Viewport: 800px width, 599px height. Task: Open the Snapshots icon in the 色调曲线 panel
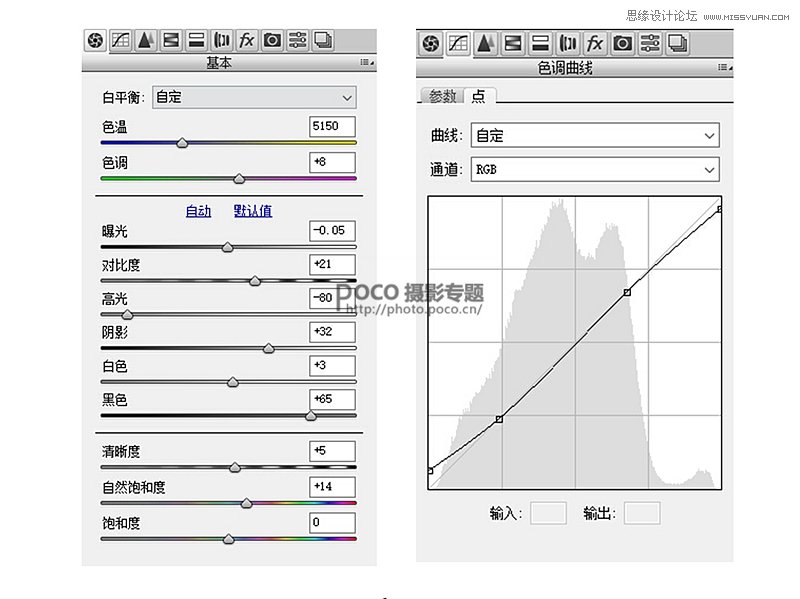click(x=678, y=43)
